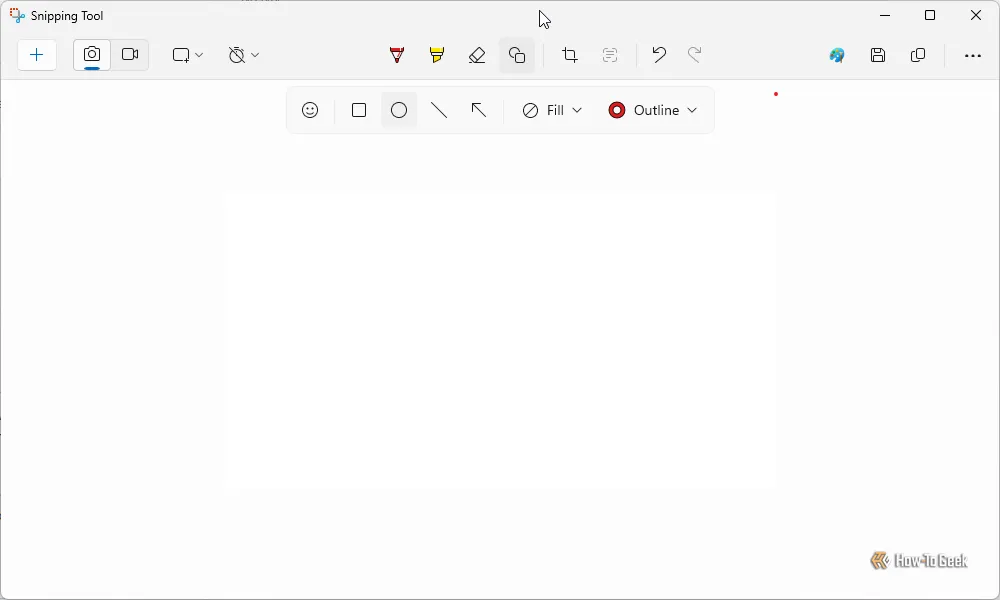Select the ellipse shape
Screen dimensions: 1000x600
point(398,110)
